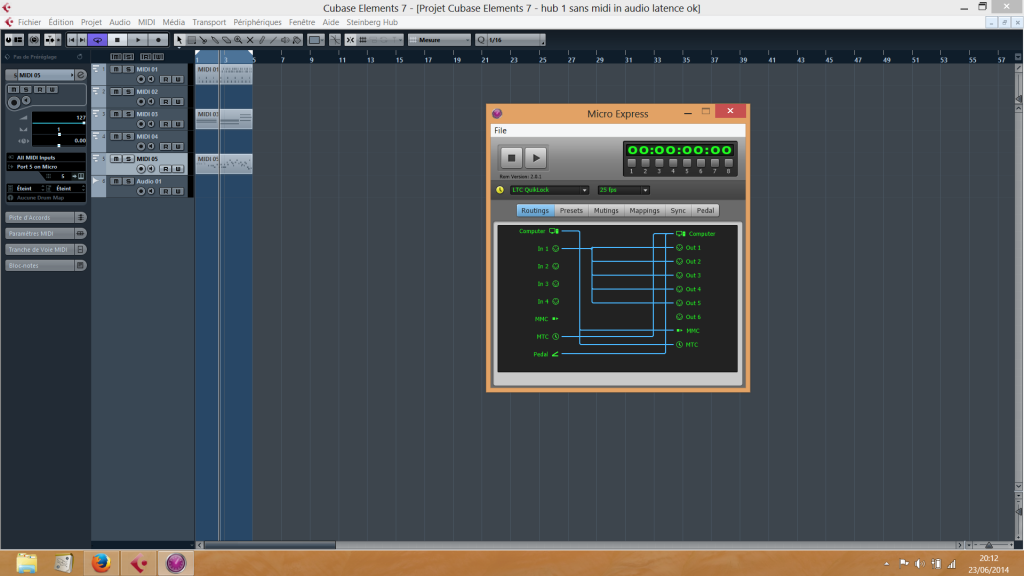Open File Explorer from the taskbar

pyautogui.click(x=27, y=563)
